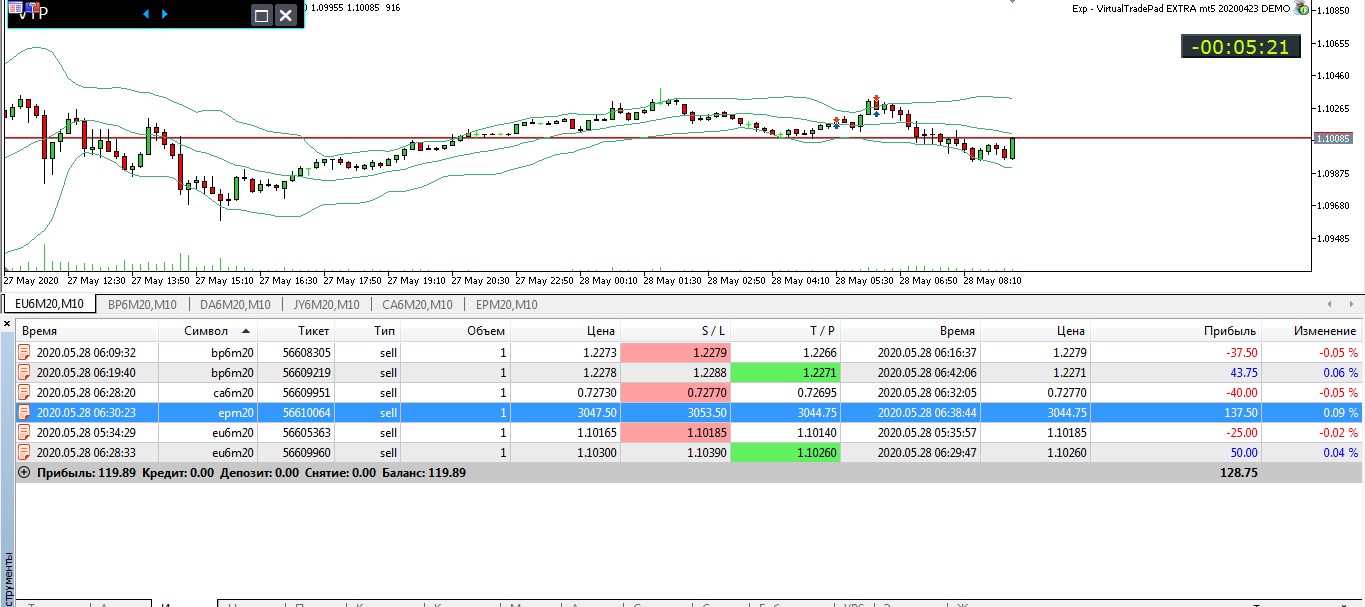Click the -00:05:21 countdown timer on chart
The image size is (1365, 607).
pos(1240,46)
